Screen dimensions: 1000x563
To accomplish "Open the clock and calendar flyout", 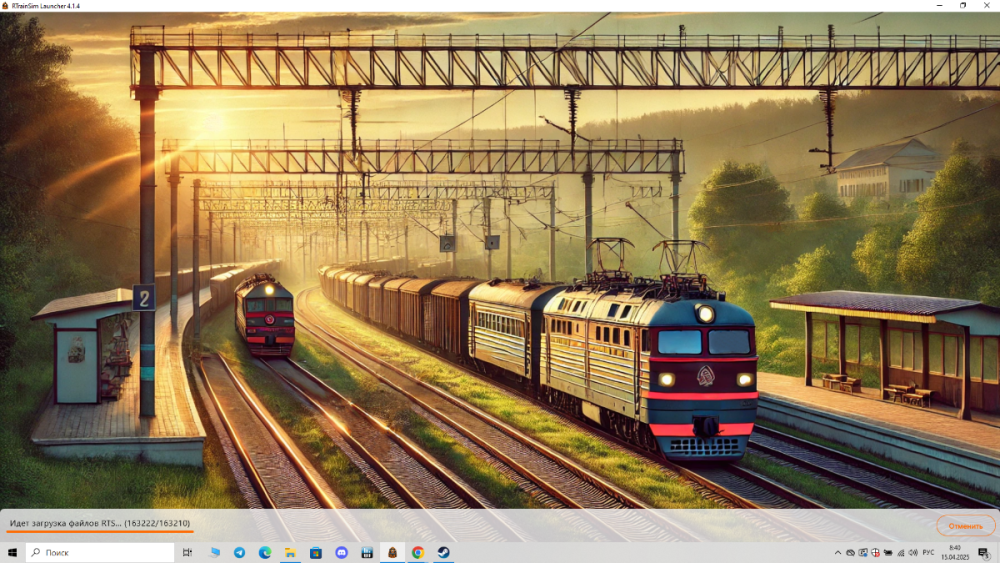I will (955, 552).
